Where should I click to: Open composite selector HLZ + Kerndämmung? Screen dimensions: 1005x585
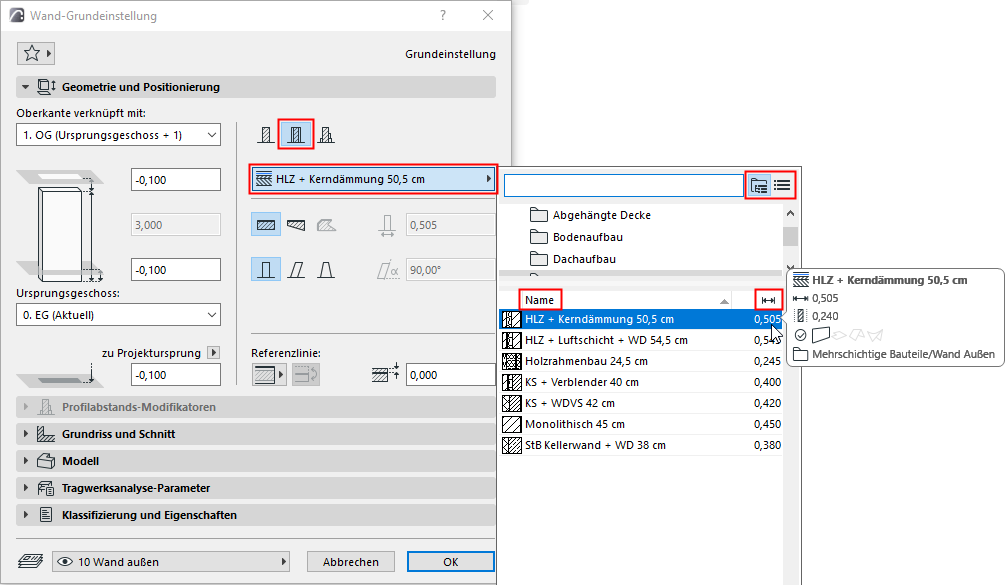(374, 179)
